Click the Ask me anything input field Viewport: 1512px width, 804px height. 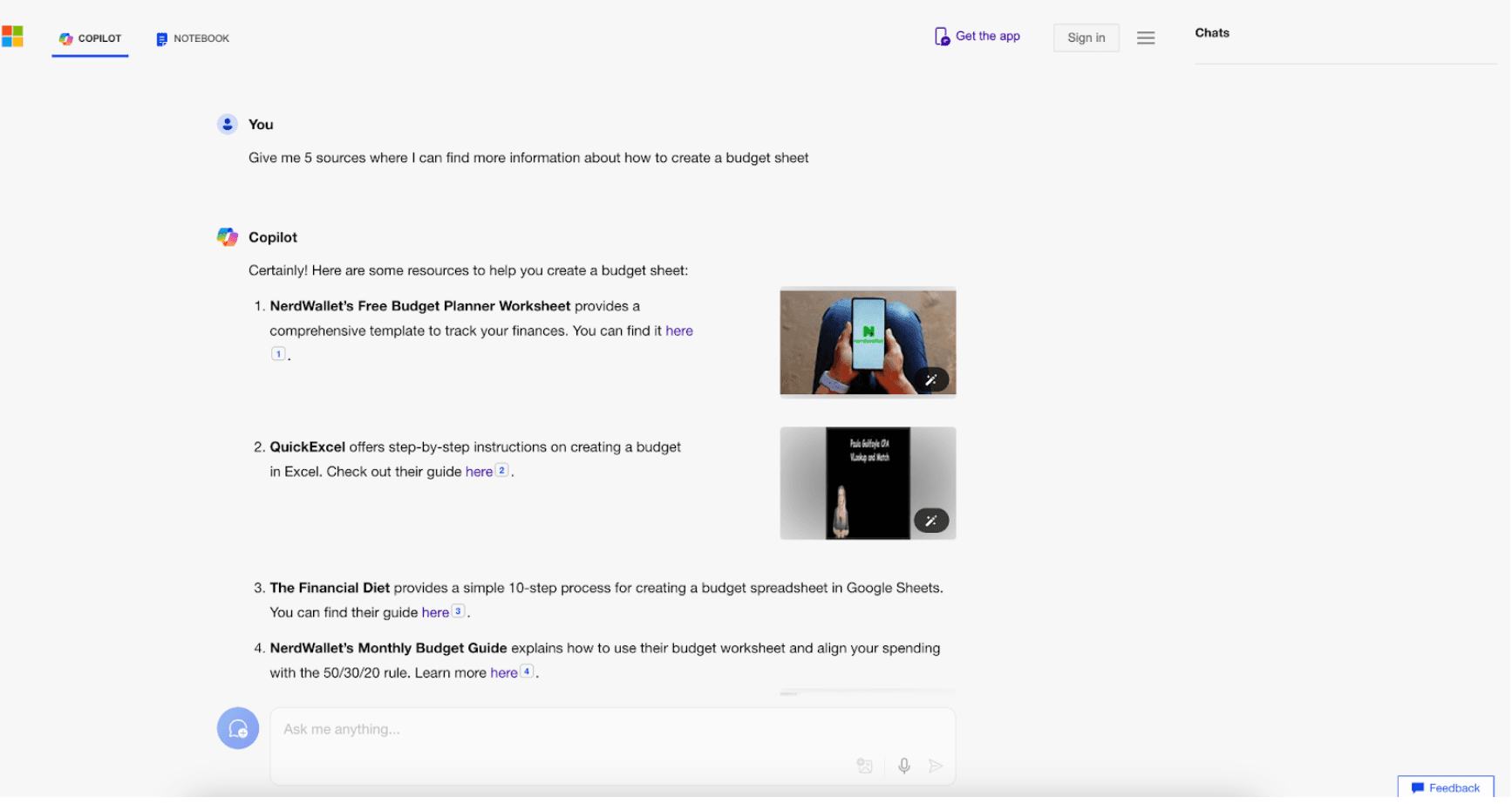(612, 746)
